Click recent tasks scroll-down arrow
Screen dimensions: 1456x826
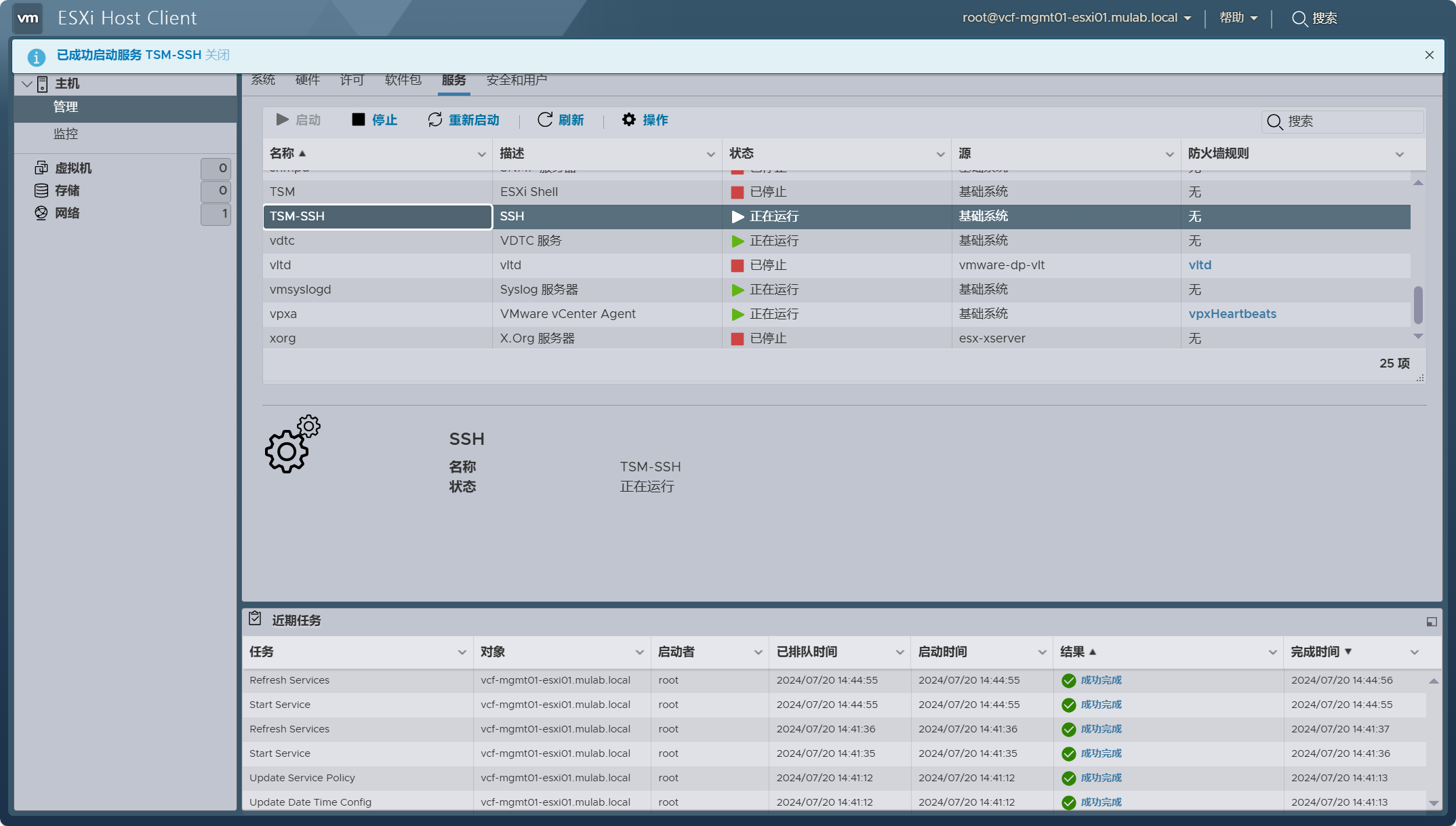point(1434,803)
